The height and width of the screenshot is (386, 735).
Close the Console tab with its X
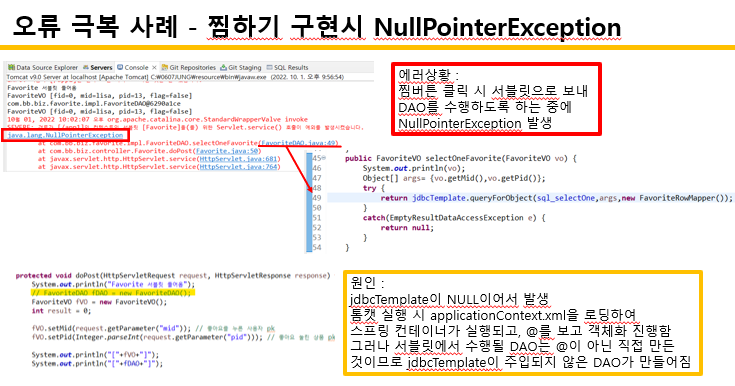pos(154,68)
